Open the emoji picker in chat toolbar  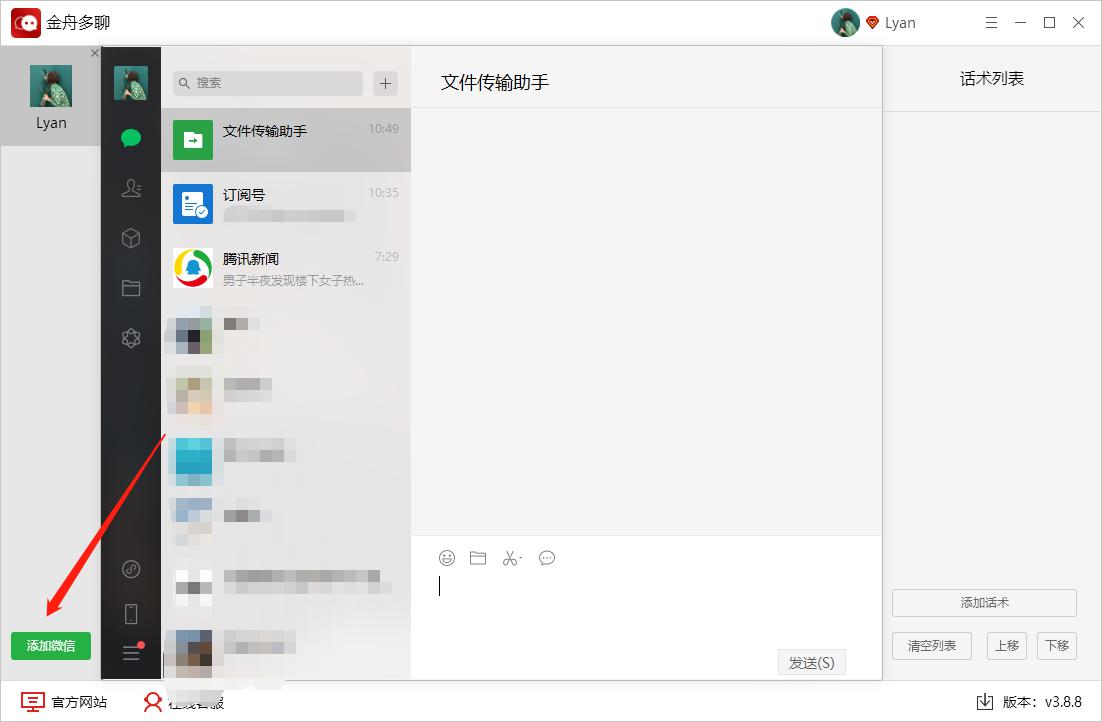(447, 558)
